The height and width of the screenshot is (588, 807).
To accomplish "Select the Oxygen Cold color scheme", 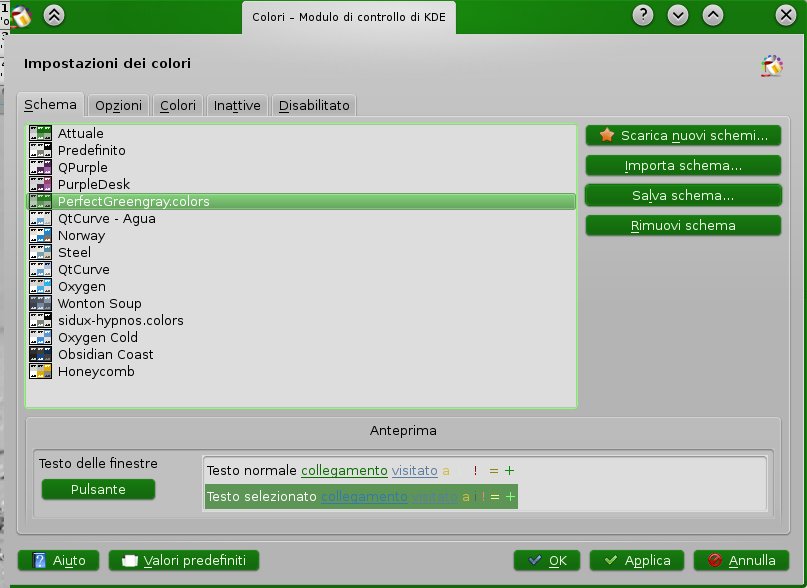I will click(302, 337).
